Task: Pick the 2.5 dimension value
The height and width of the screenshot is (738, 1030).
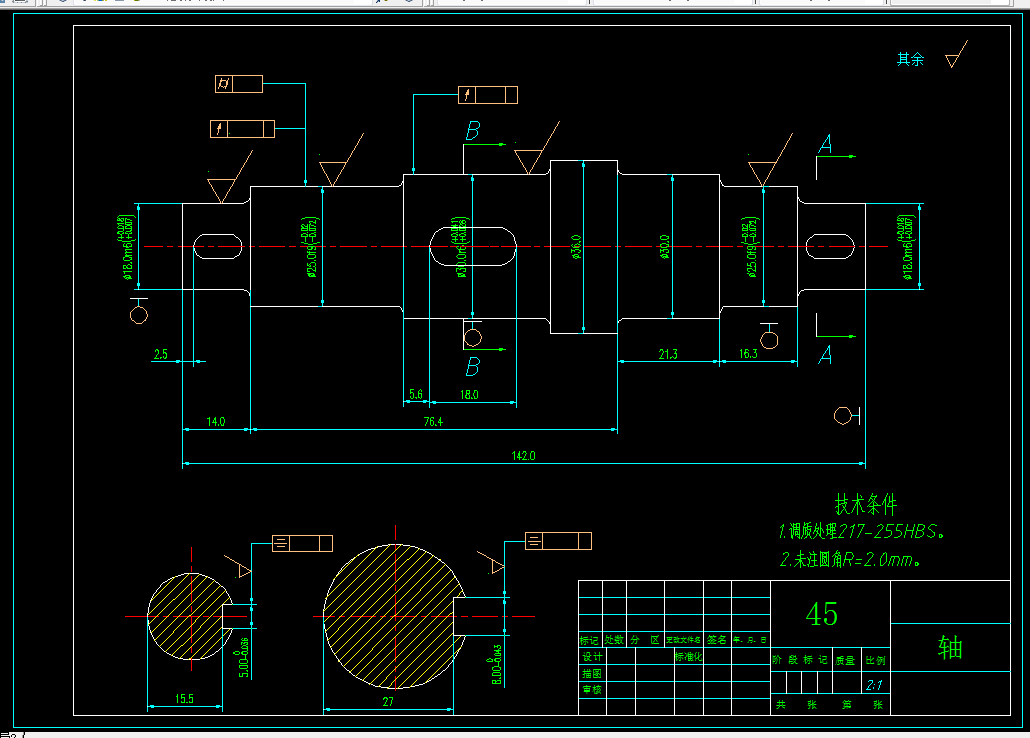Action: click(160, 354)
